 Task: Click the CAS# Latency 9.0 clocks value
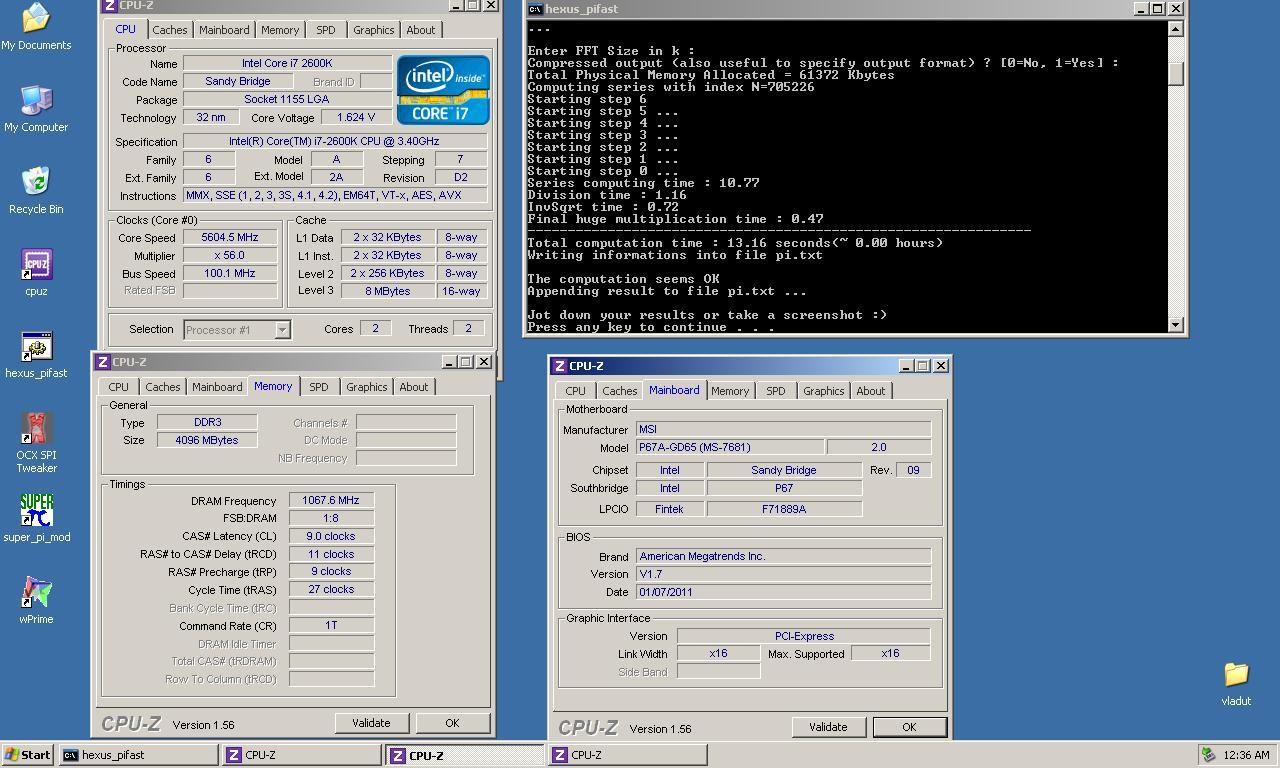(x=331, y=536)
